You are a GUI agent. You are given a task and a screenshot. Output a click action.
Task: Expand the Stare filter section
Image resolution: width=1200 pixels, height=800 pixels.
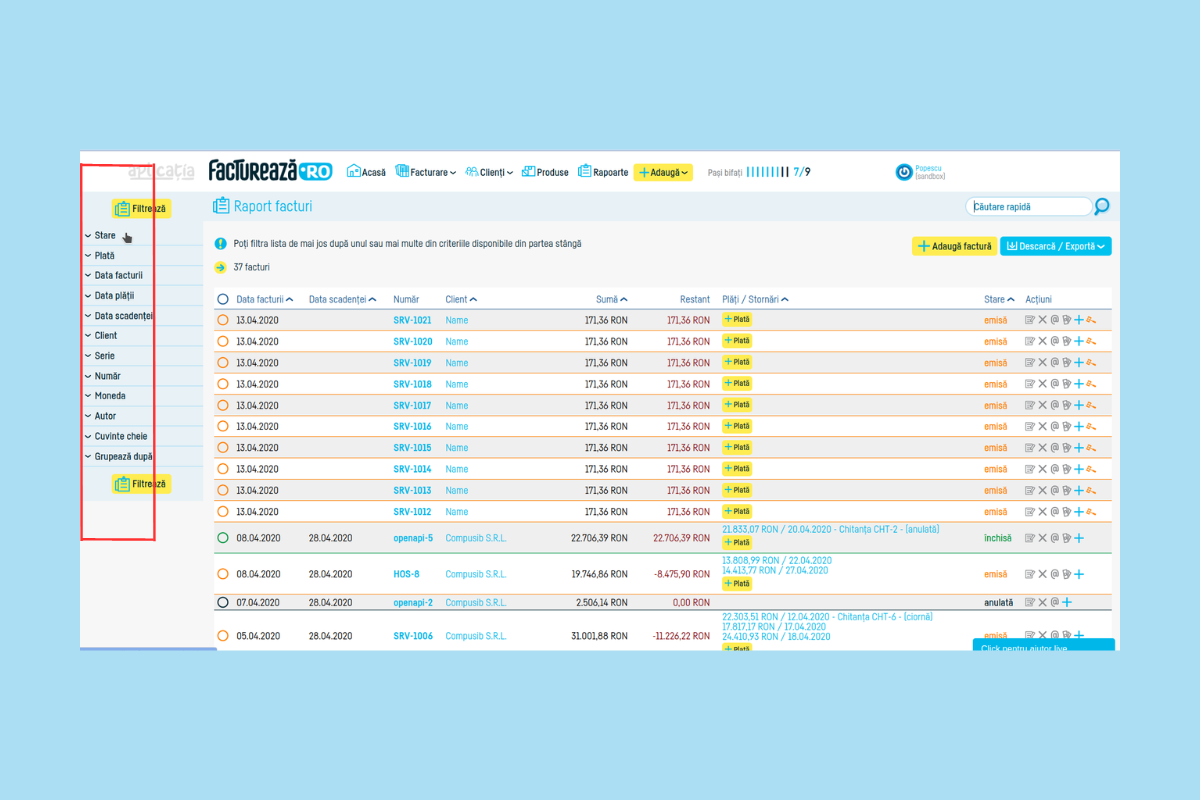[104, 236]
